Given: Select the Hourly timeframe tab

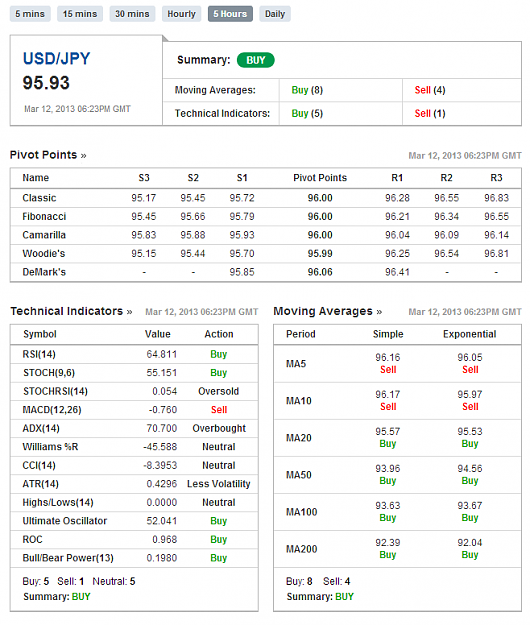Looking at the screenshot, I should (181, 14).
